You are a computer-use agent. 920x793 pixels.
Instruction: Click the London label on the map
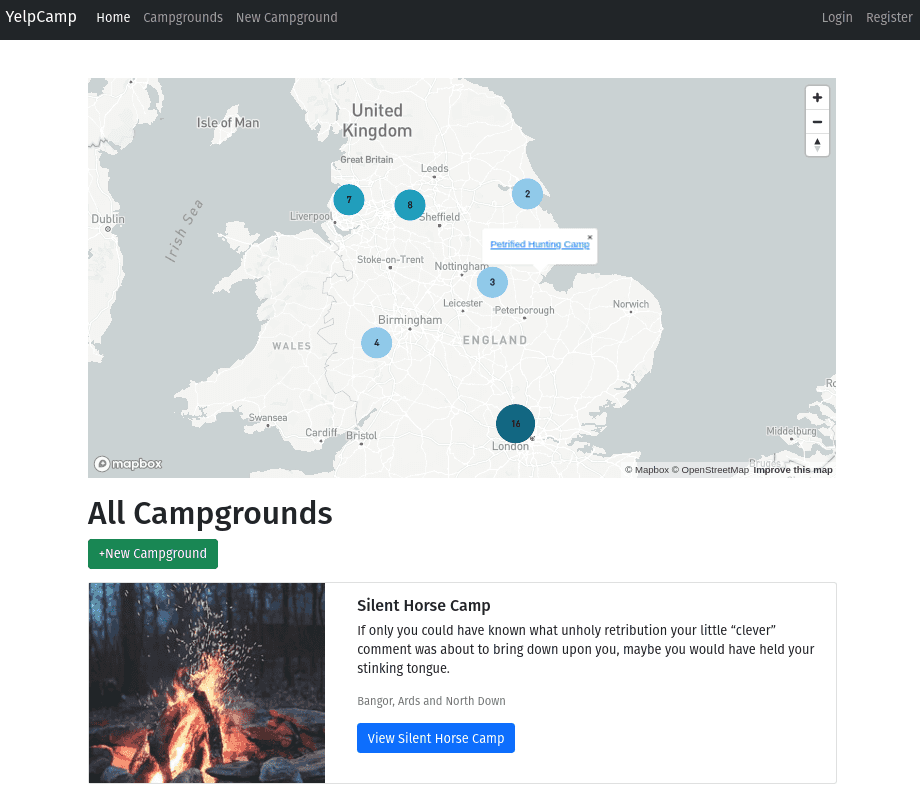point(510,446)
